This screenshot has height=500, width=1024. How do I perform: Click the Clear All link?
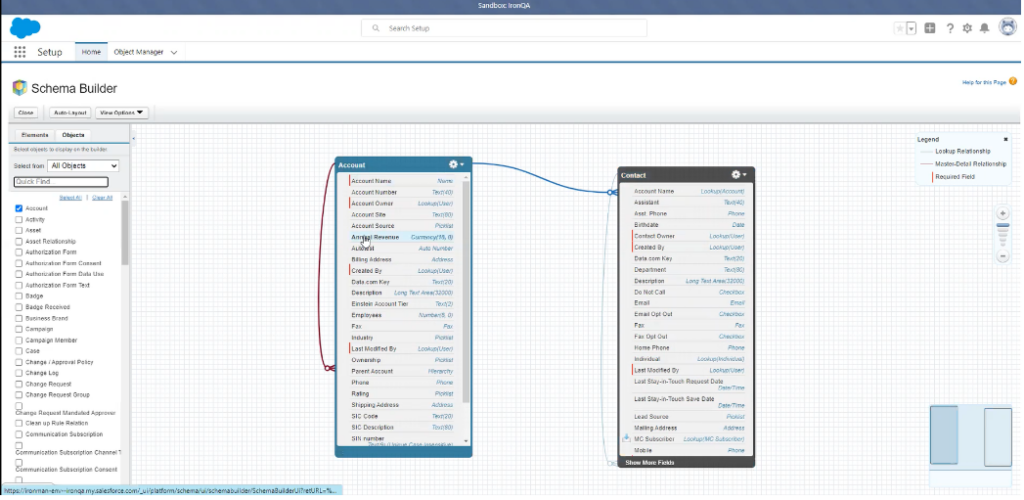pyautogui.click(x=103, y=198)
